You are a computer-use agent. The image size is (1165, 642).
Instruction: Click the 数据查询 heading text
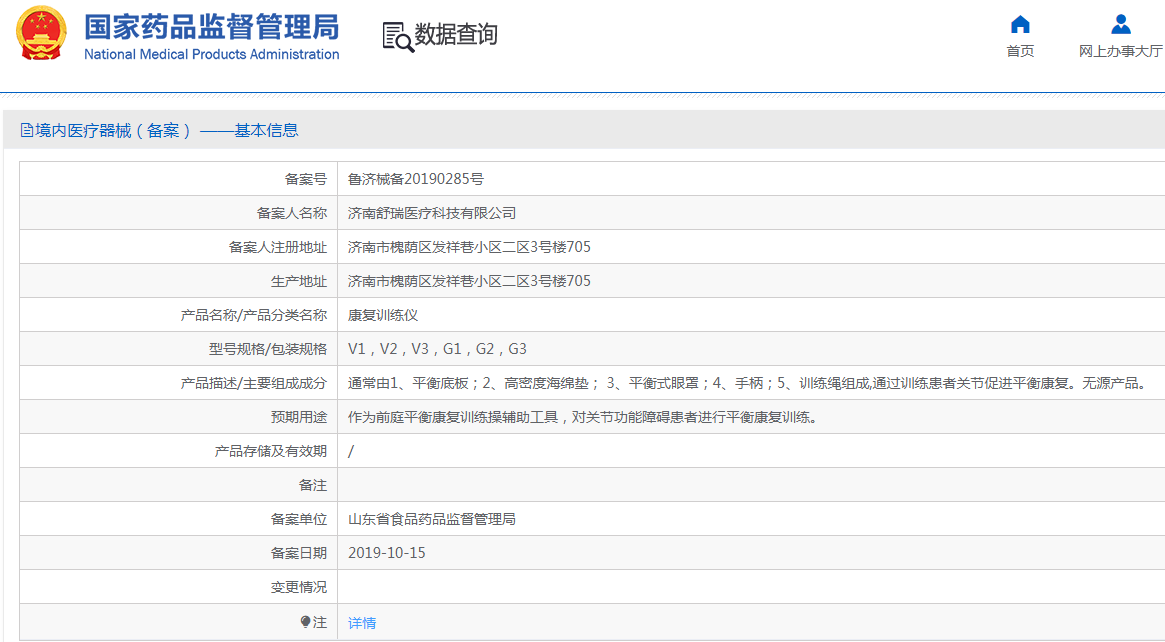pos(456,35)
